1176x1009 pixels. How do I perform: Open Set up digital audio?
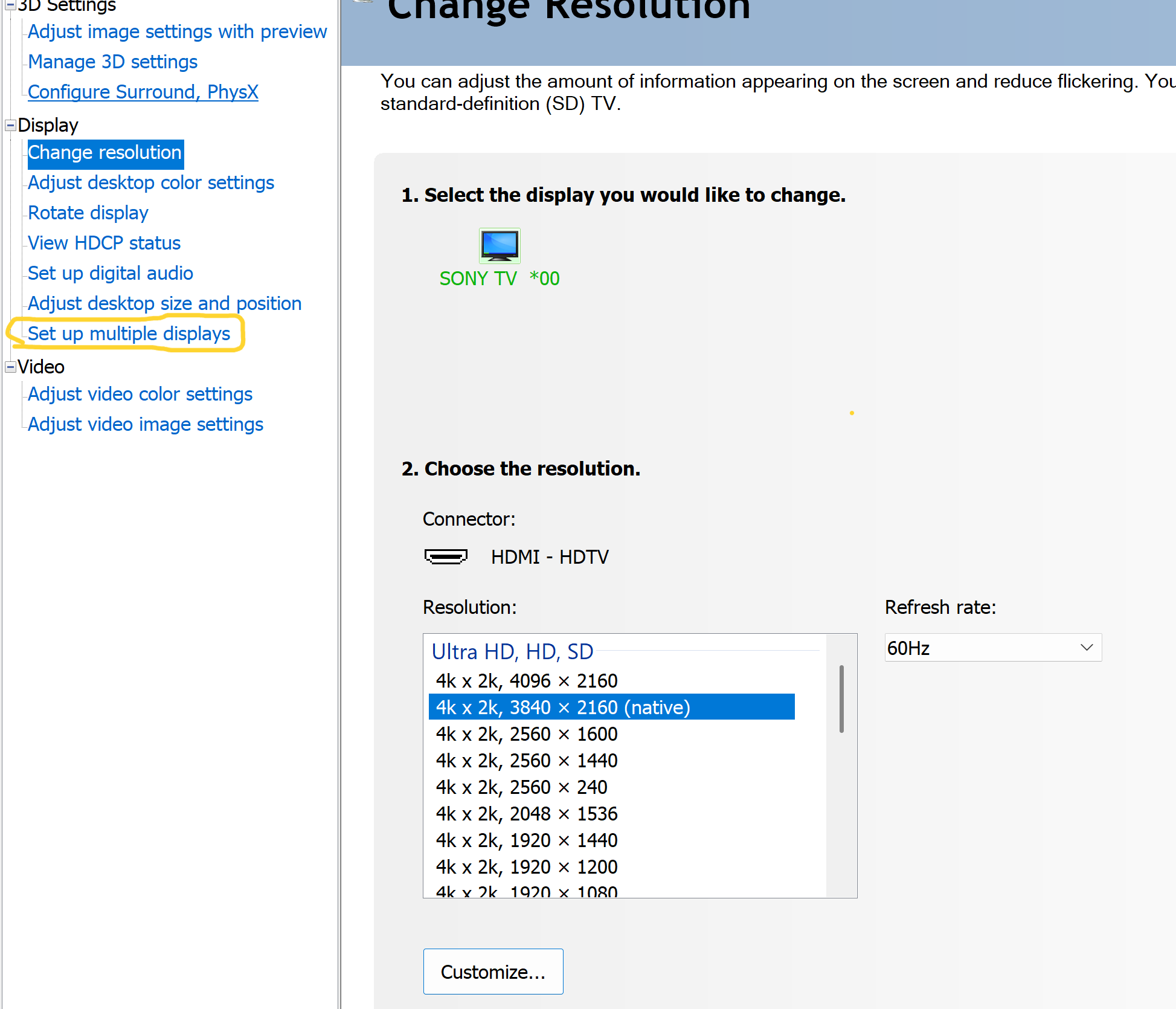point(111,273)
